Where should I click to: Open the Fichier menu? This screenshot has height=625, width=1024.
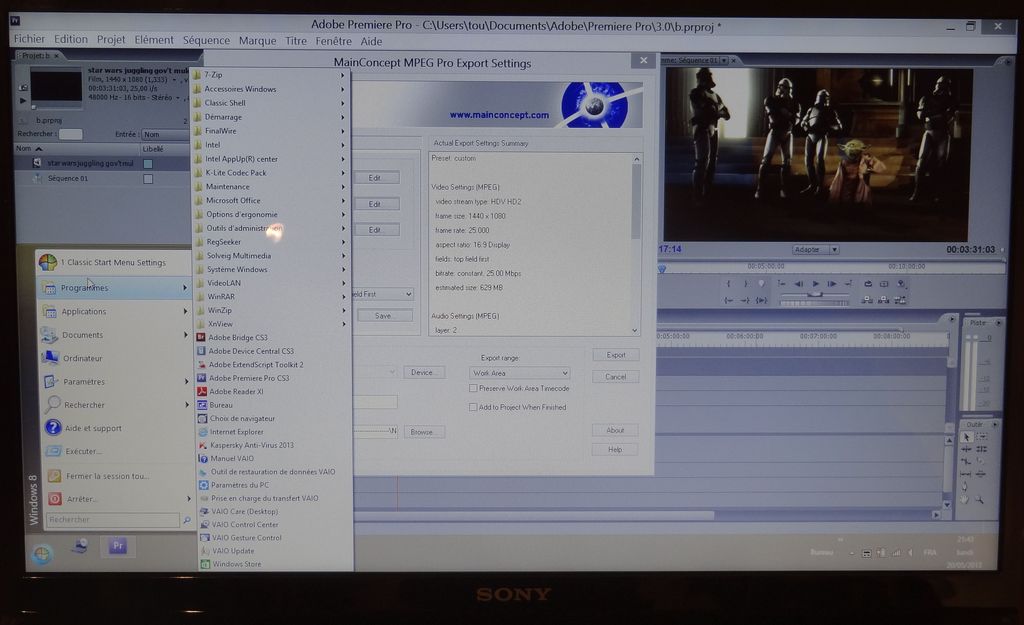[x=29, y=39]
